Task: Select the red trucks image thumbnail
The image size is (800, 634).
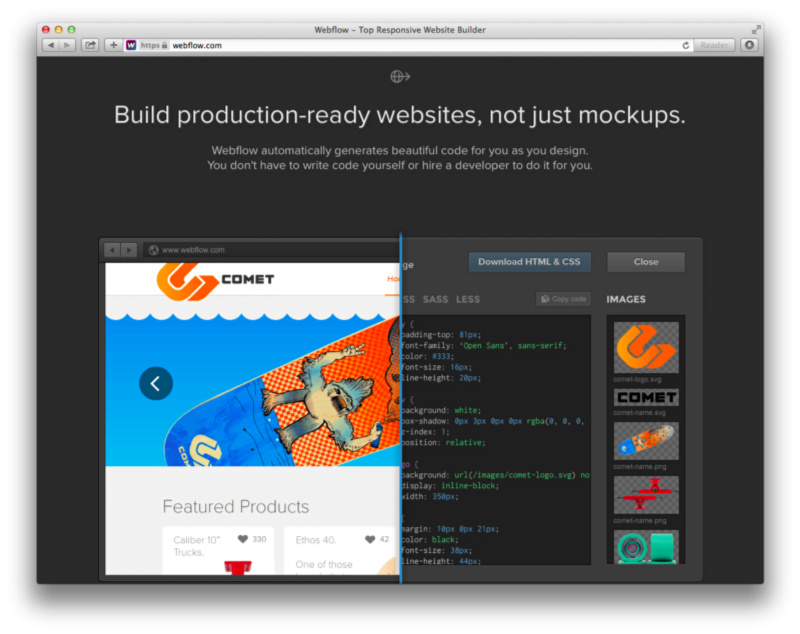Action: pos(646,495)
